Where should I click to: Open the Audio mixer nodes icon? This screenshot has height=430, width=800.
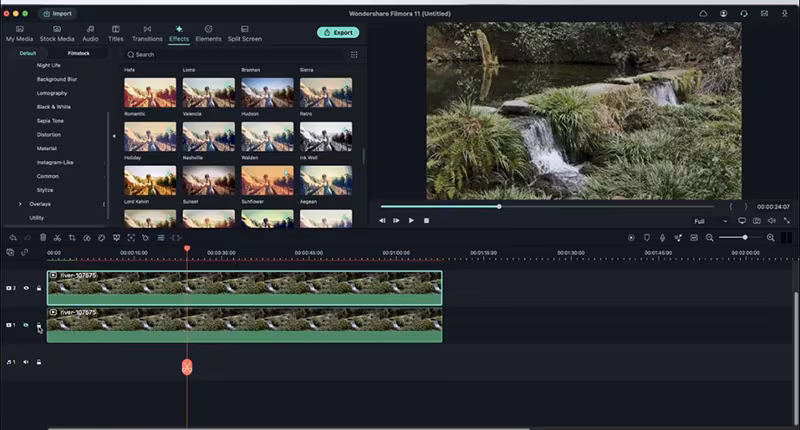point(678,238)
